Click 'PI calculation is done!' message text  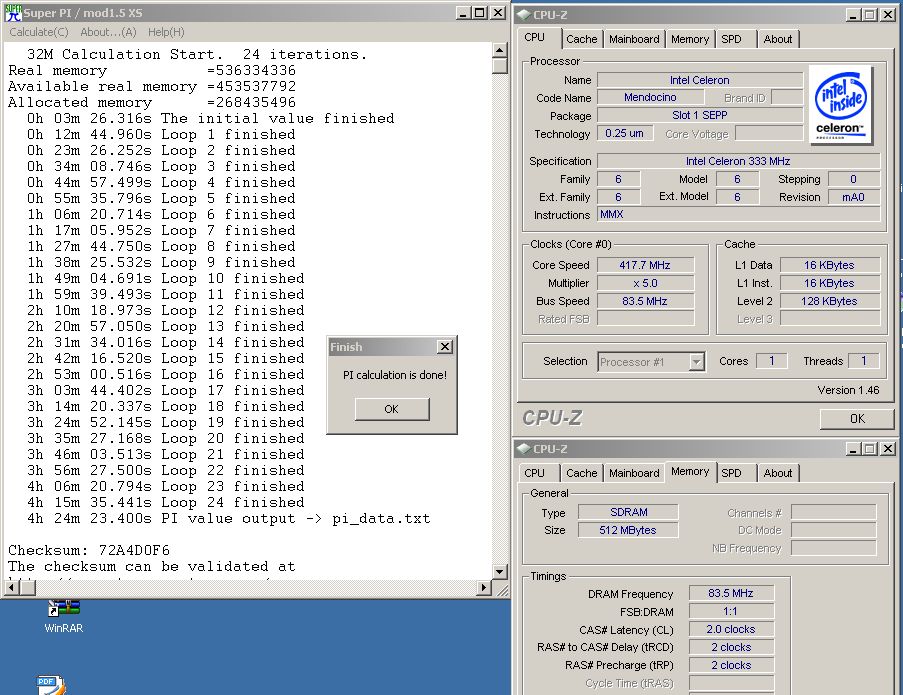394,375
